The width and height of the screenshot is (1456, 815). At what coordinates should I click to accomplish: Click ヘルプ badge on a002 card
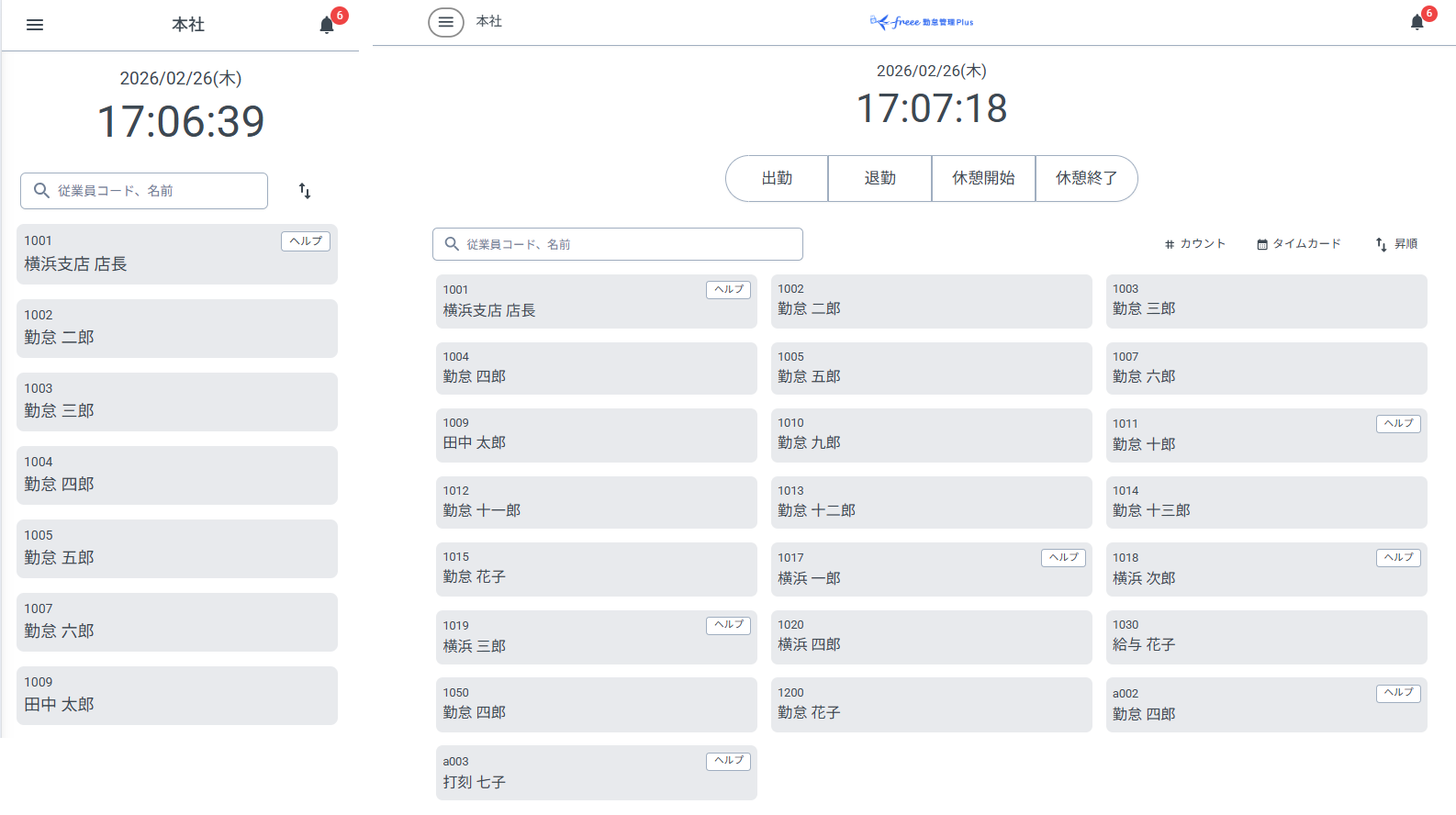pos(1399,693)
